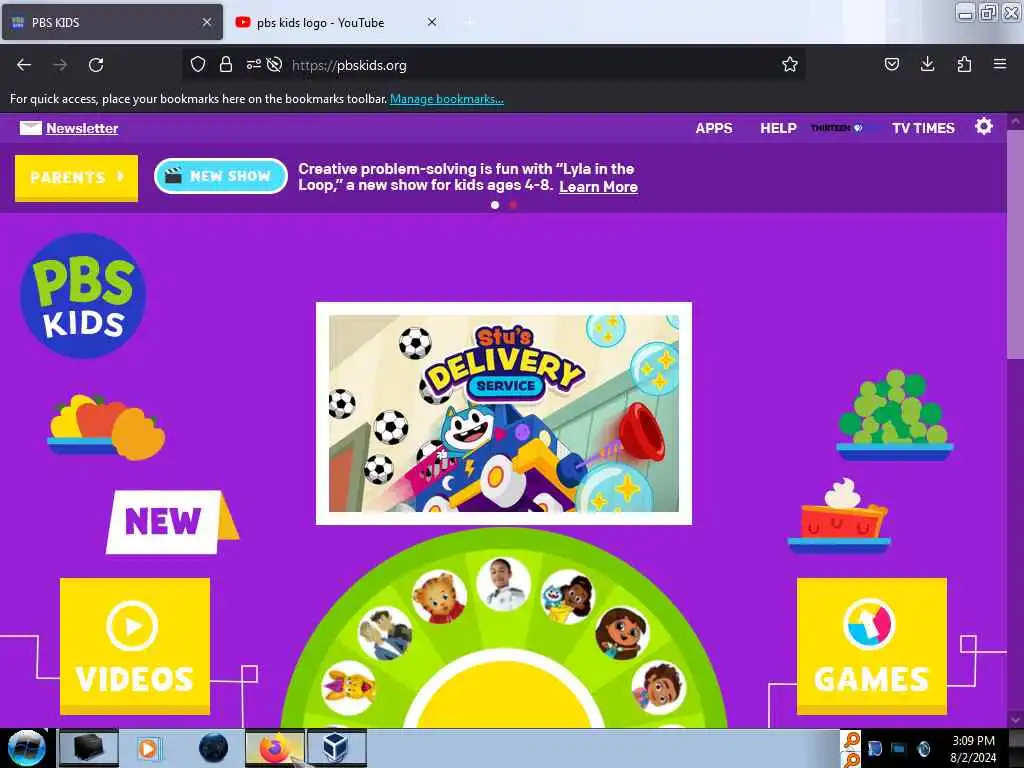Viewport: 1024px width, 768px height.
Task: Open the HELP menu item
Action: pos(778,128)
